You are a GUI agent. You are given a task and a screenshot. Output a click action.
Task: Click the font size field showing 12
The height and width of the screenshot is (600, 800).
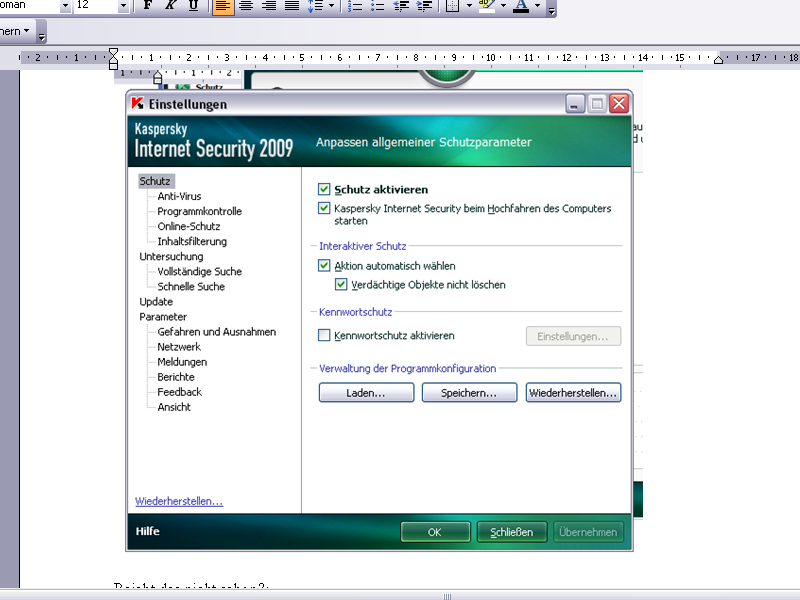[x=96, y=6]
